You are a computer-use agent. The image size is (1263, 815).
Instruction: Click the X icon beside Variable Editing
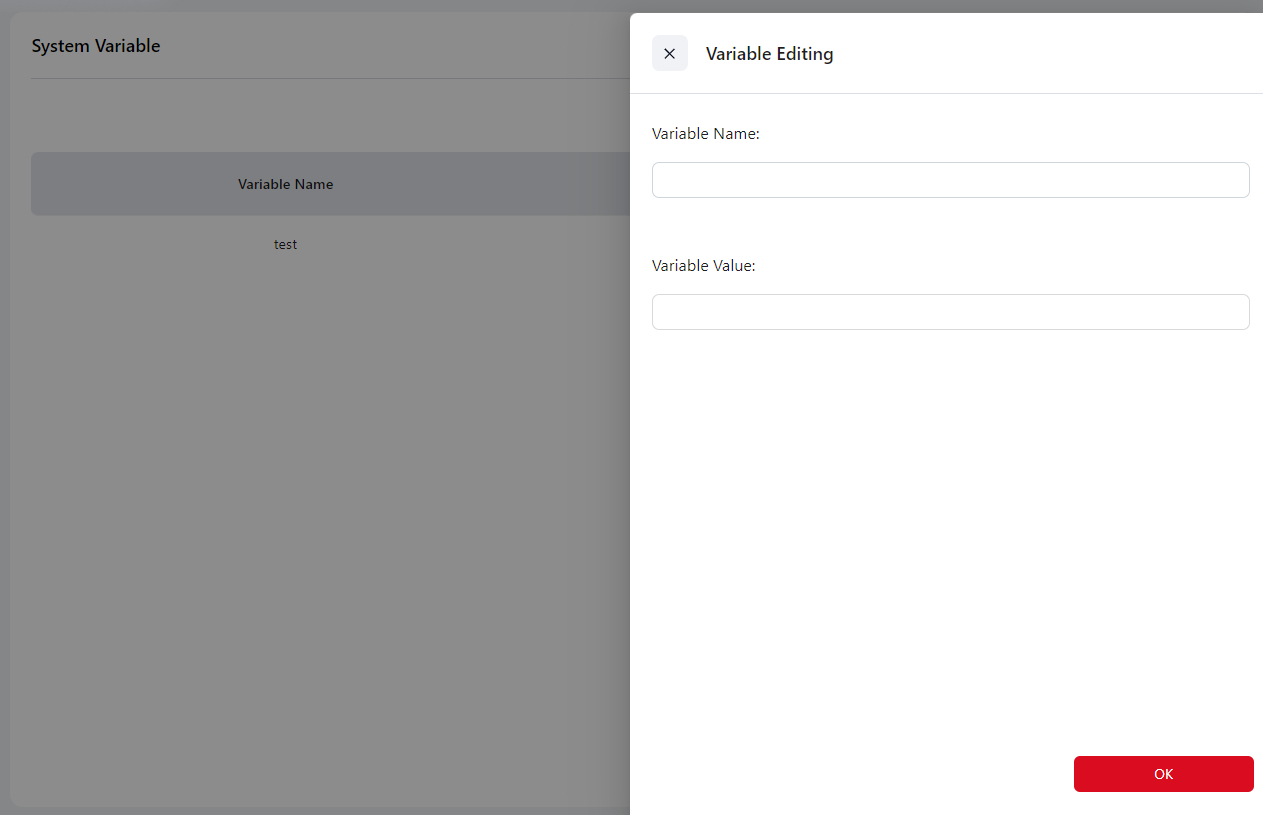(669, 53)
